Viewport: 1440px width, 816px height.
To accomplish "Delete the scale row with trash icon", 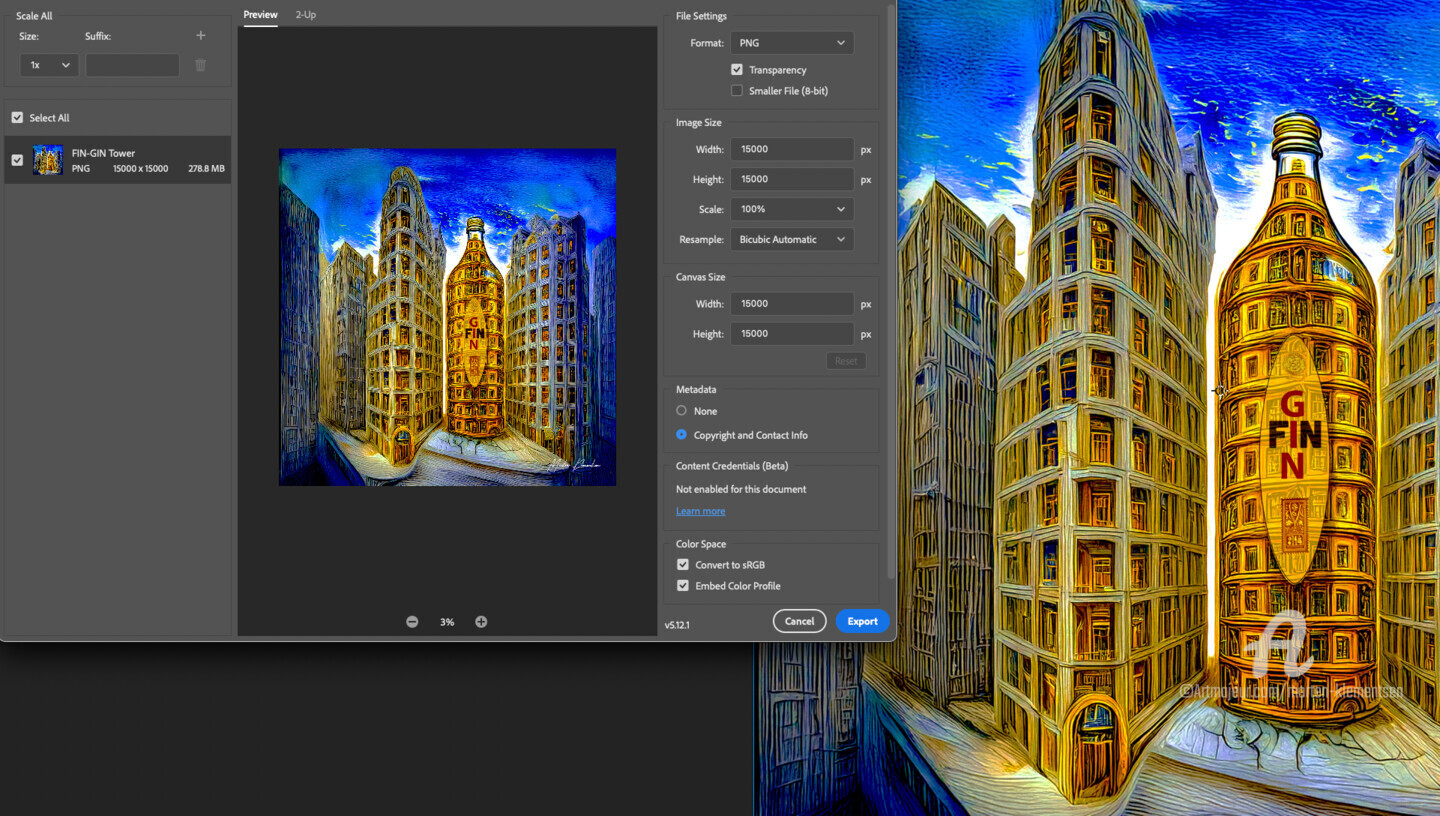I will 200,65.
